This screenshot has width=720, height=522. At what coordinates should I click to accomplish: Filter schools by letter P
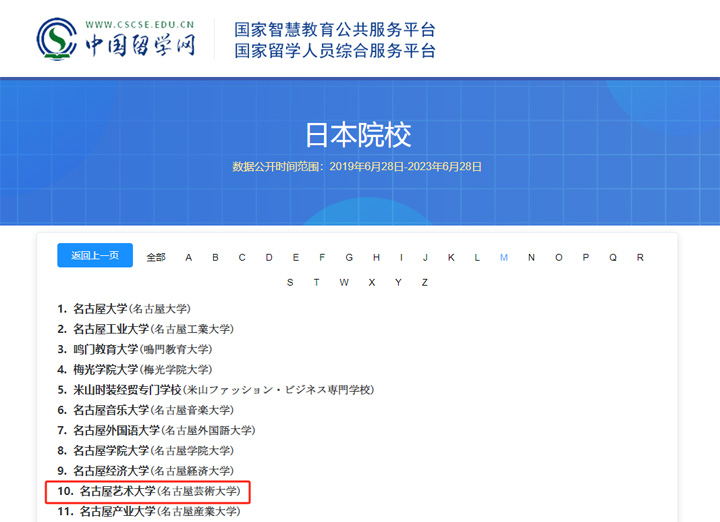coord(585,258)
